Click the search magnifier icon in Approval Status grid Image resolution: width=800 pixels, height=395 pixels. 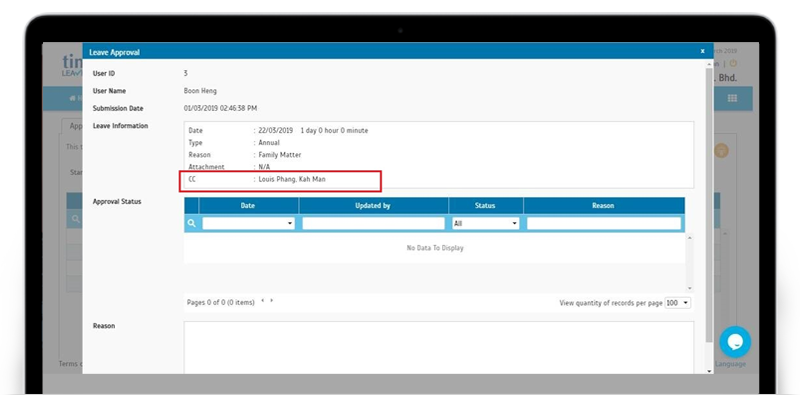coord(191,224)
